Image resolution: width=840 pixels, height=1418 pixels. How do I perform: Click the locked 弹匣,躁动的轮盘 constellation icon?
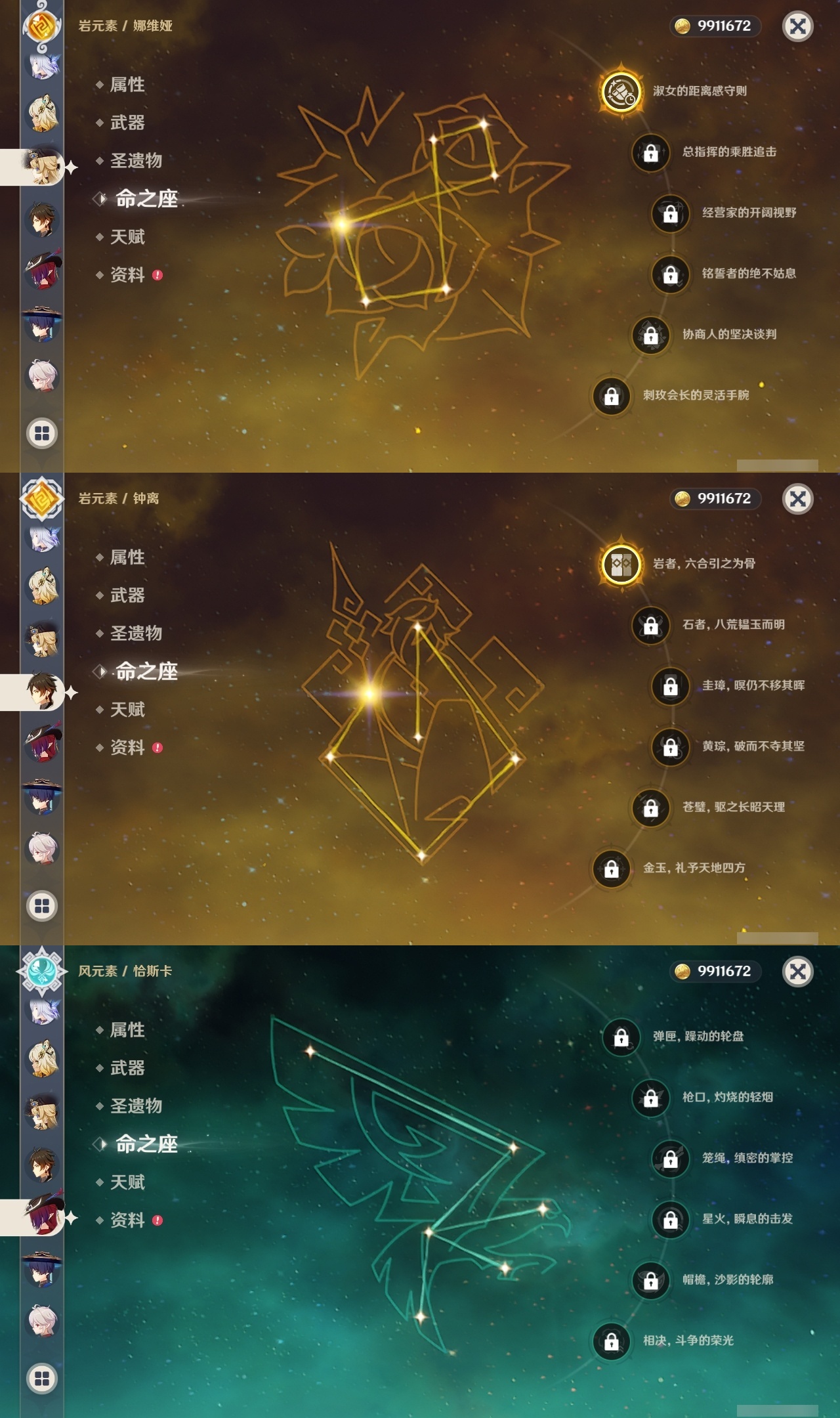tap(621, 1037)
